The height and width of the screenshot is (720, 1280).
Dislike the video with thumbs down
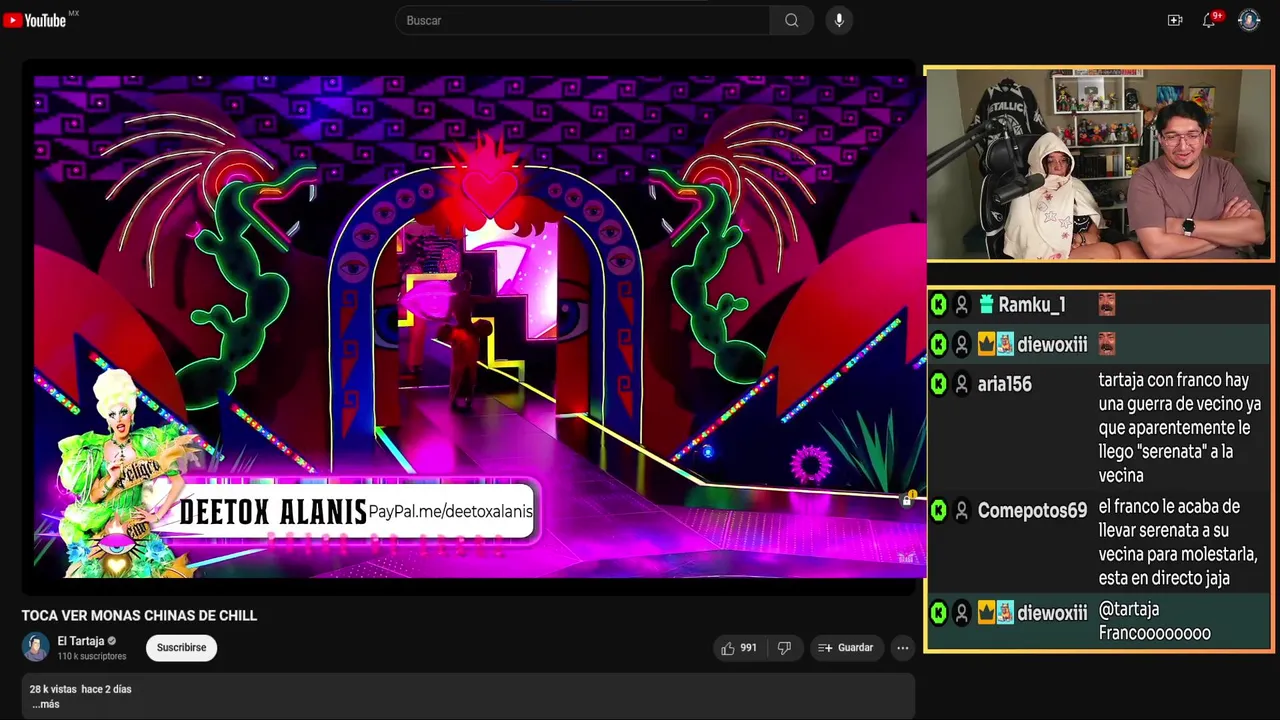pos(785,648)
